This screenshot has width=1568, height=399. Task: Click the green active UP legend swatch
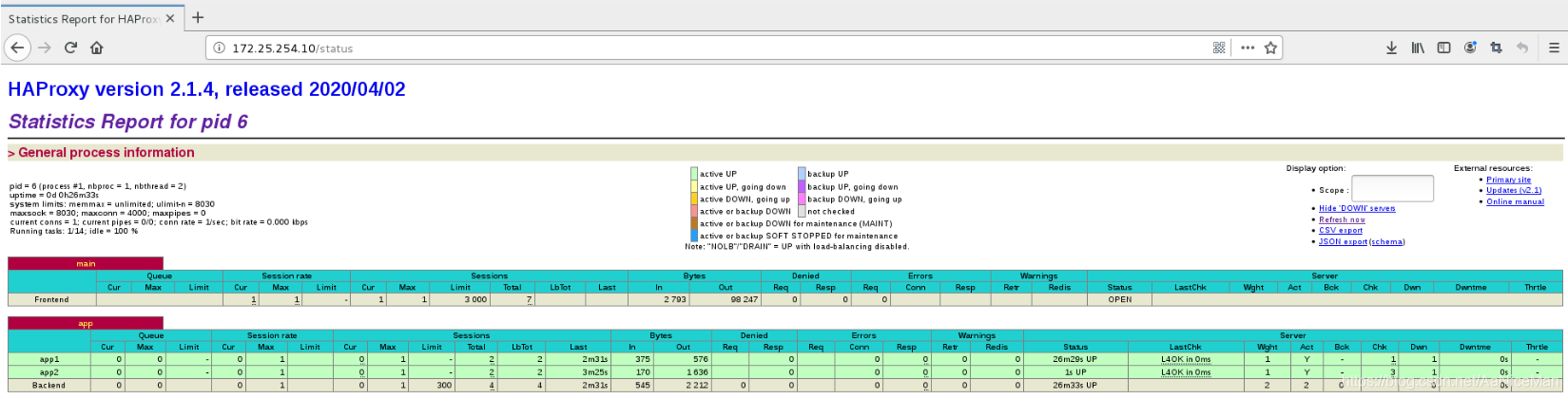[x=694, y=174]
